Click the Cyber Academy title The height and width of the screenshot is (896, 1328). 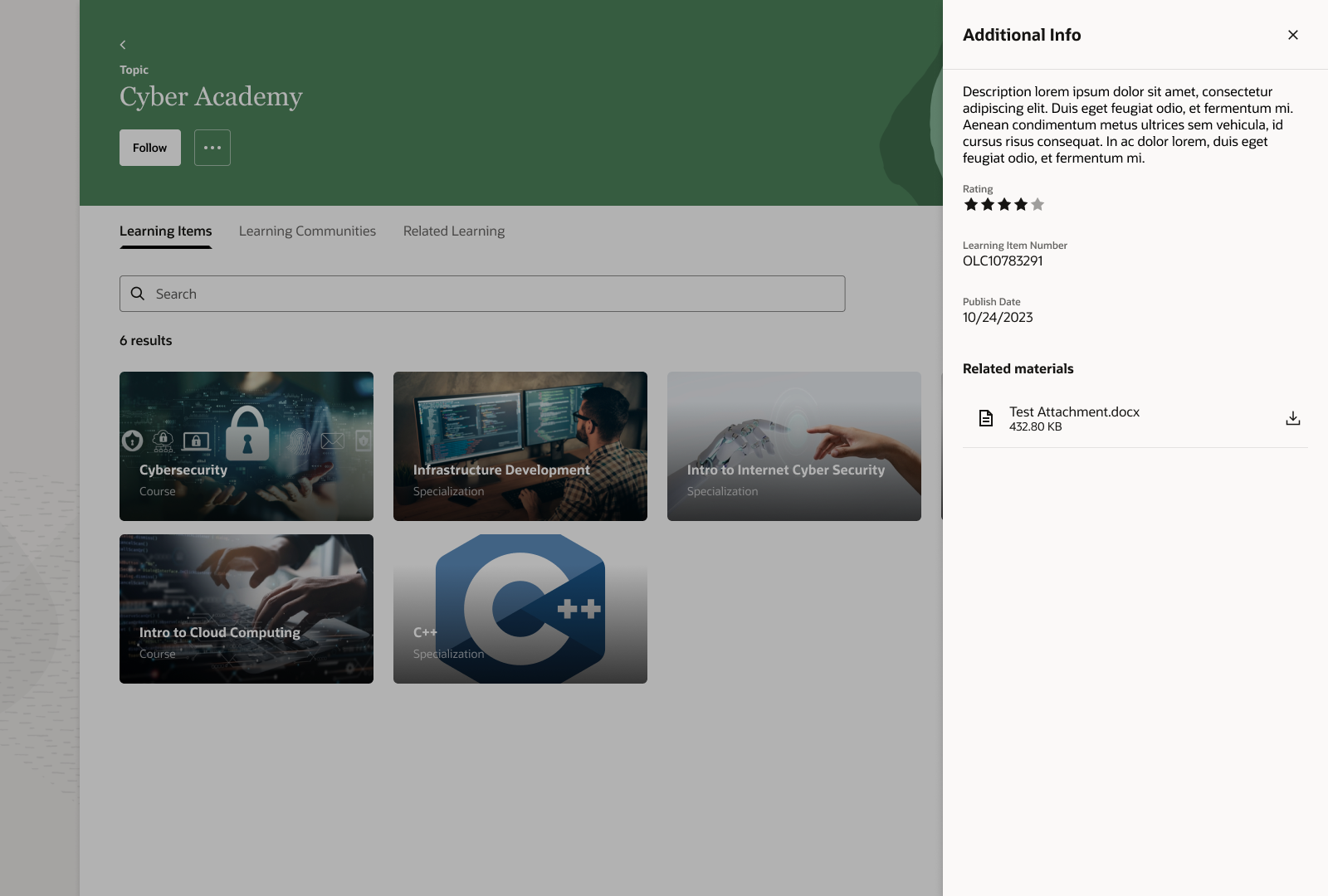[211, 97]
